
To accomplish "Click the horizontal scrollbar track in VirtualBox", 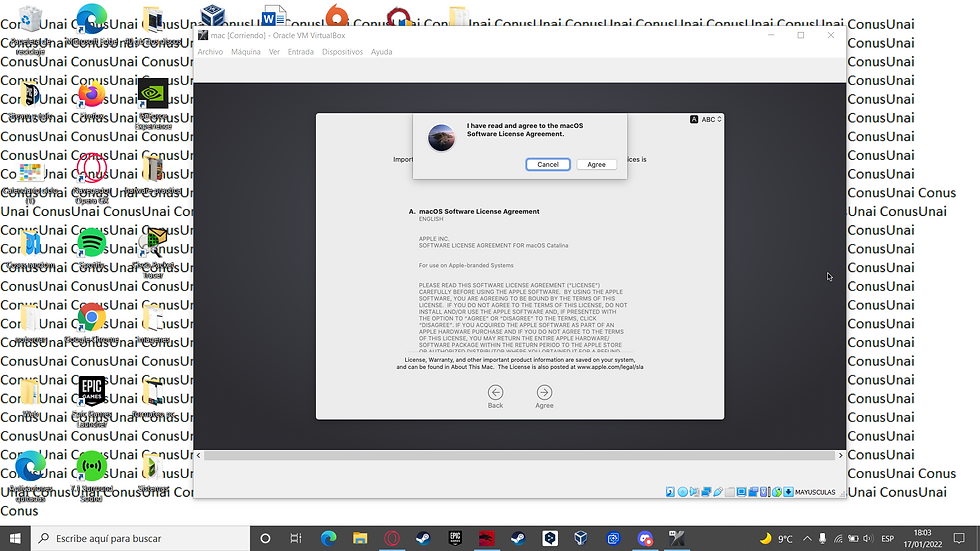I will pyautogui.click(x=519, y=455).
